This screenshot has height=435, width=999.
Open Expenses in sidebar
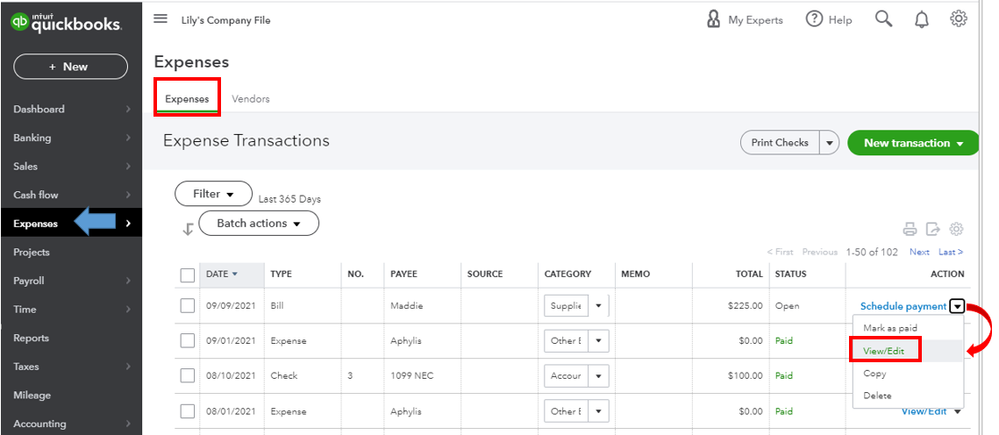pos(71,224)
